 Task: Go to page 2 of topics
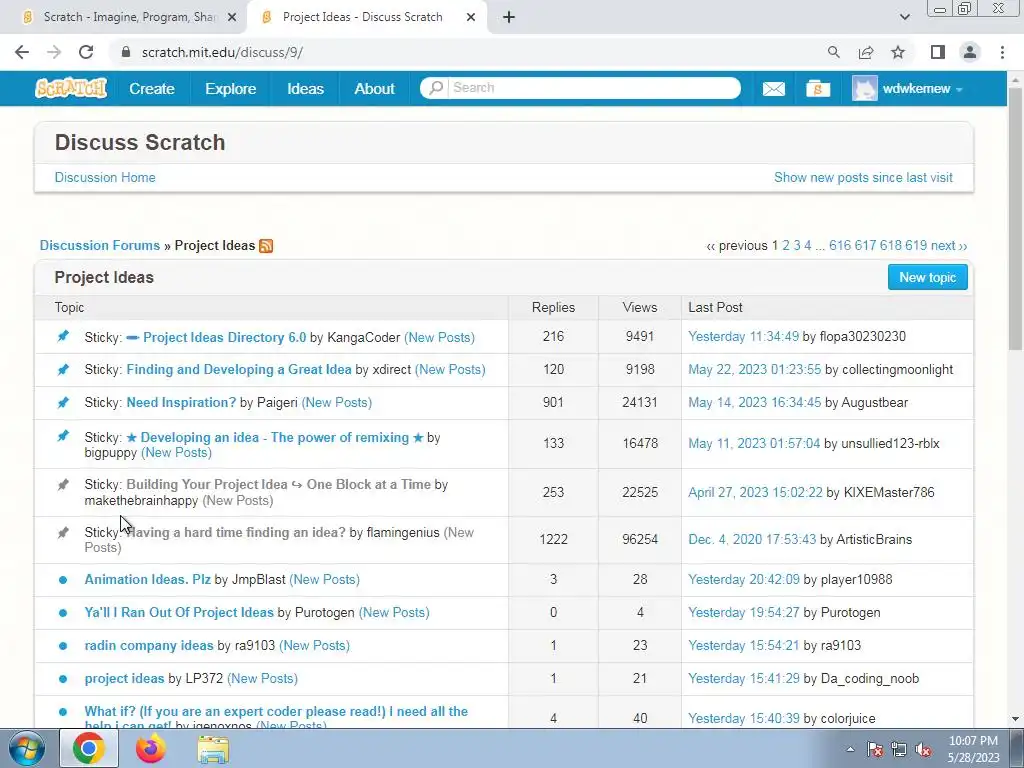pos(786,246)
